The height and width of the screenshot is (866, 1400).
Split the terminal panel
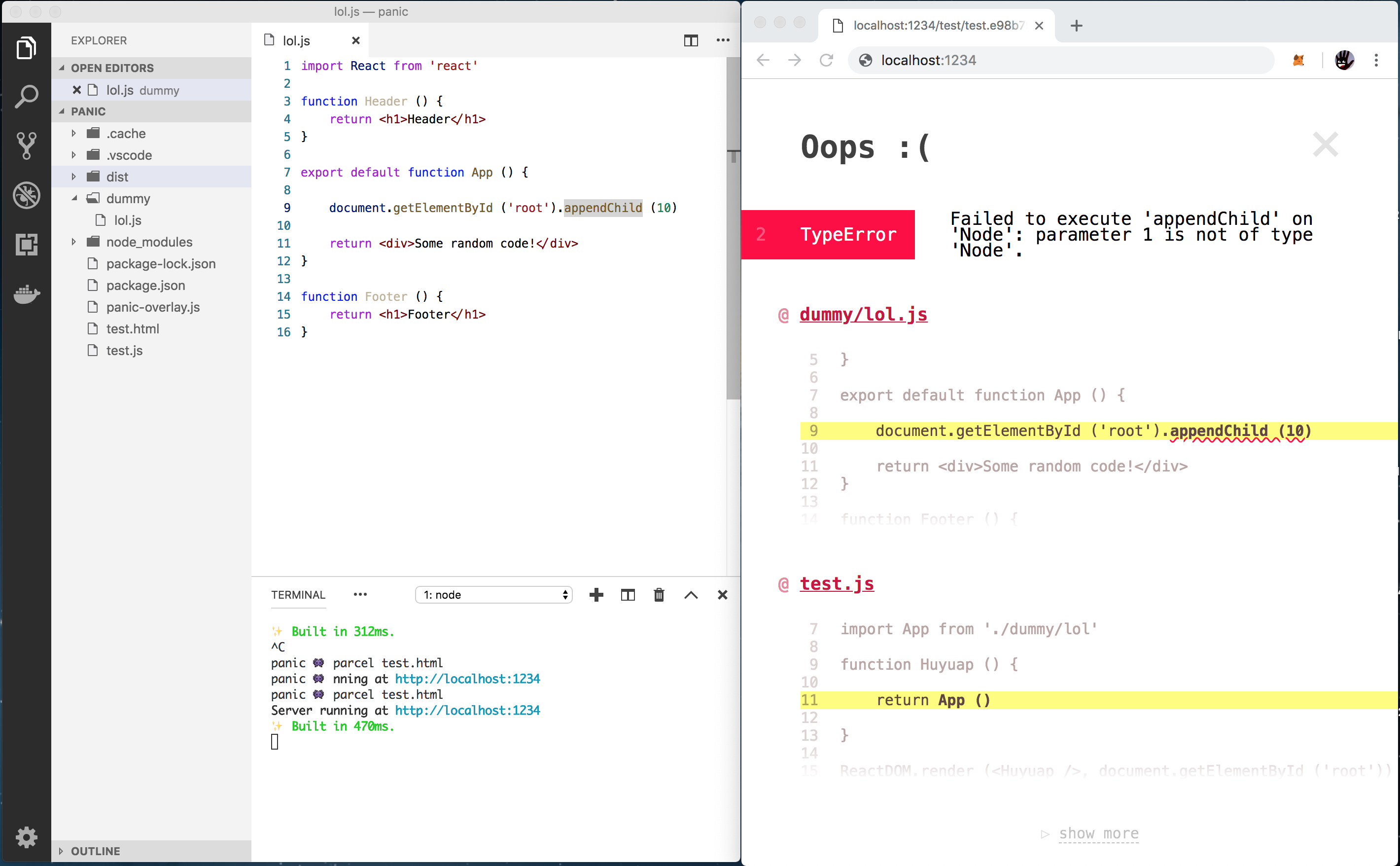tap(628, 595)
